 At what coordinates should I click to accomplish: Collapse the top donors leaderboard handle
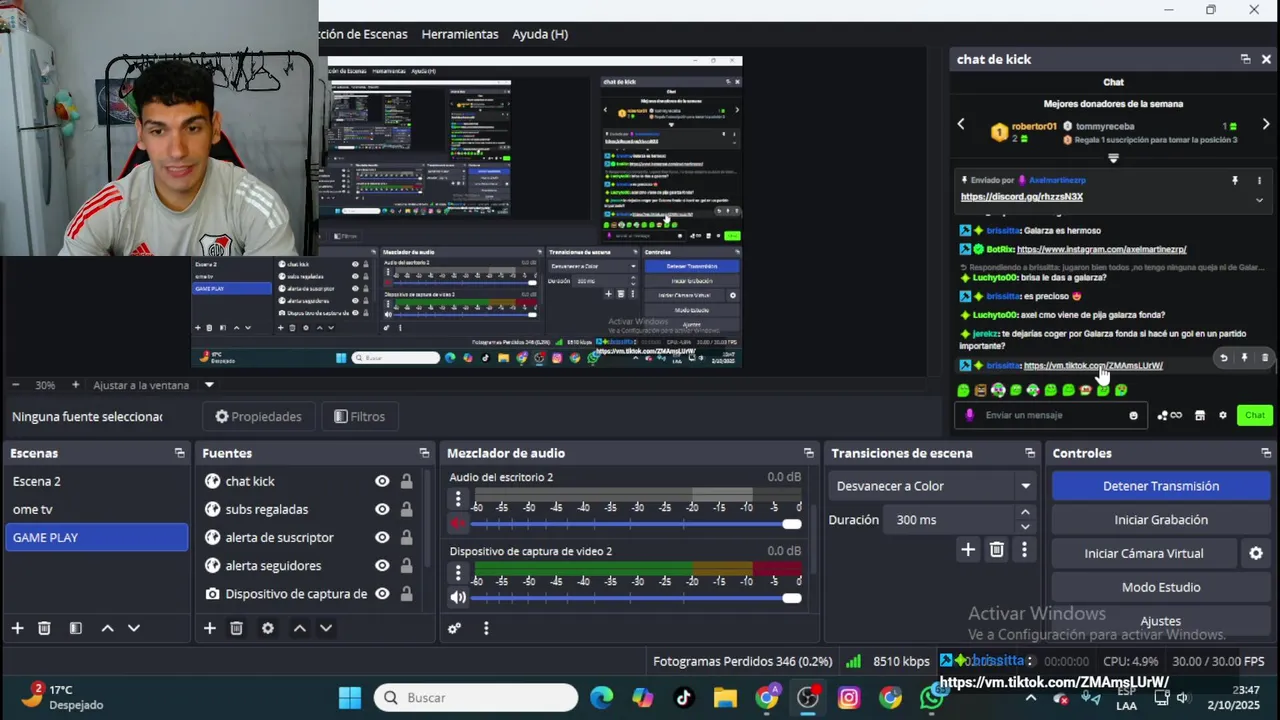[1113, 158]
